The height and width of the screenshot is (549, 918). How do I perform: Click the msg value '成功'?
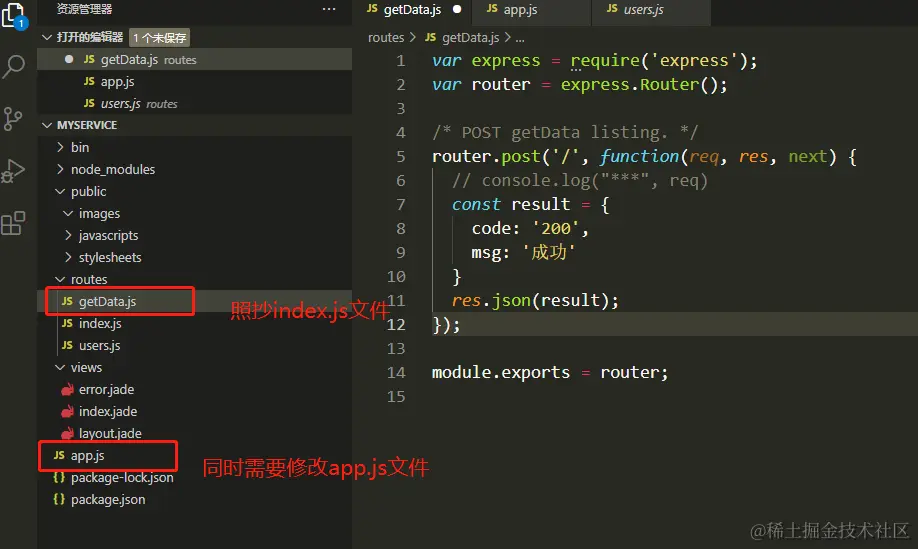(x=549, y=252)
